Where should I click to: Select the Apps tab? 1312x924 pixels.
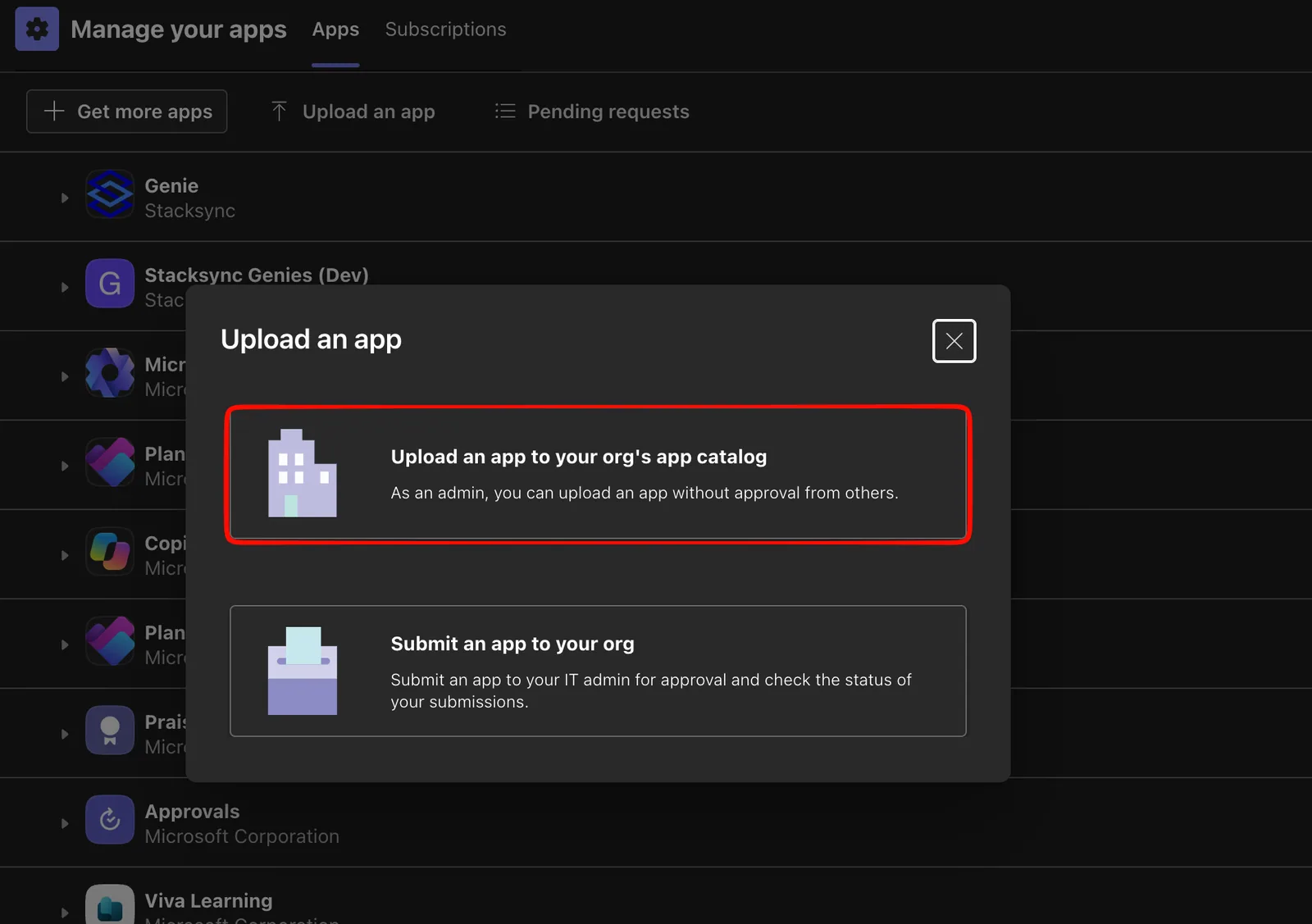click(335, 30)
